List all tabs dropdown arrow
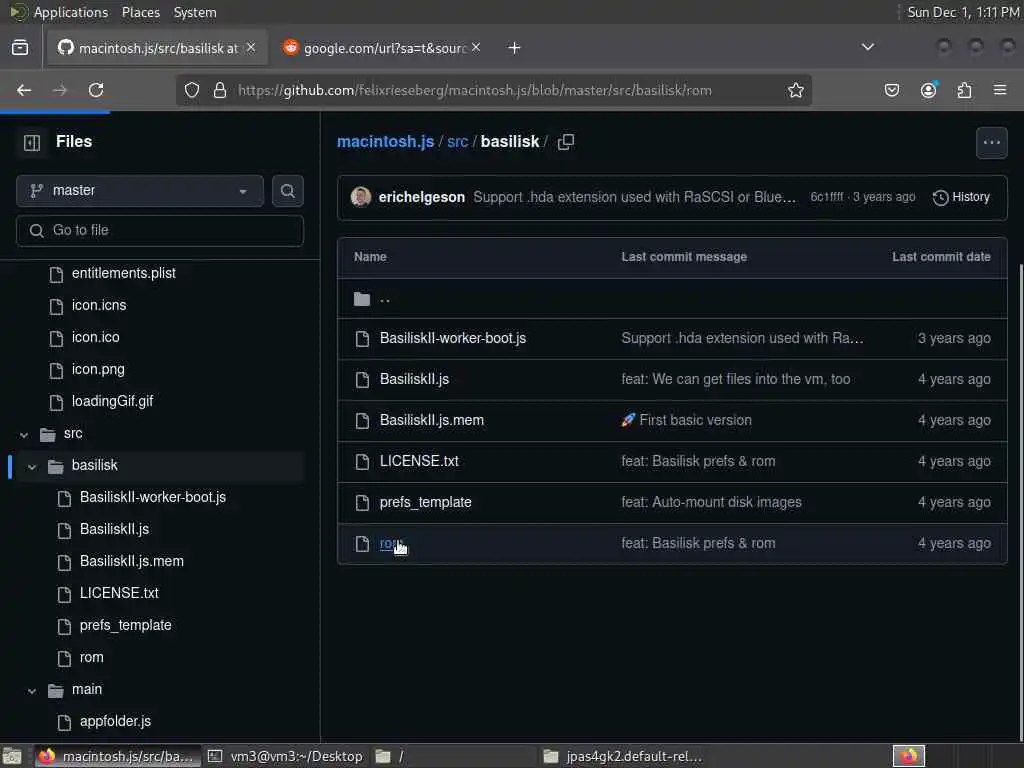The width and height of the screenshot is (1024, 768). [868, 47]
